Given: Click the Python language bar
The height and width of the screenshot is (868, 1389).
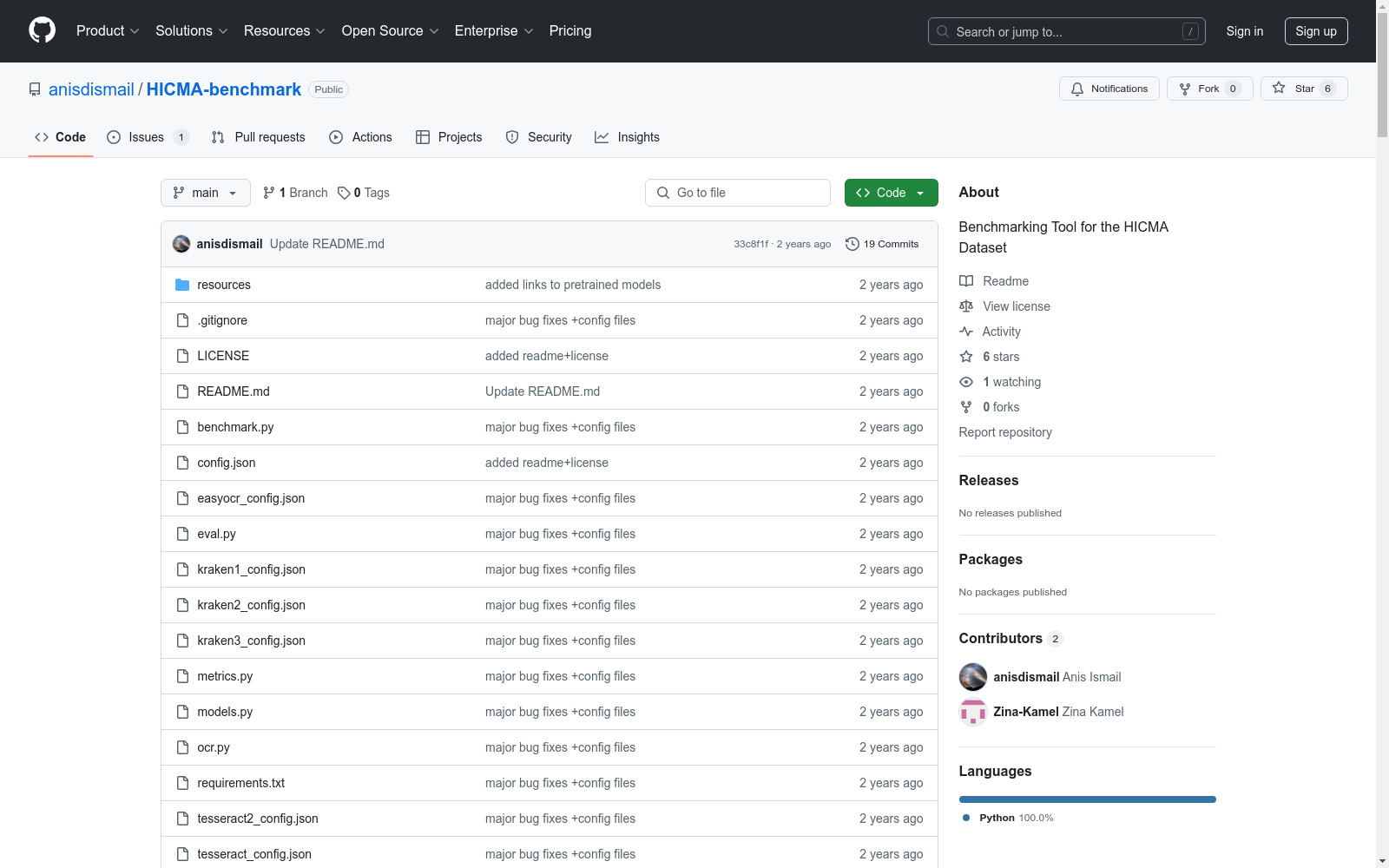Looking at the screenshot, I should coord(1088,799).
